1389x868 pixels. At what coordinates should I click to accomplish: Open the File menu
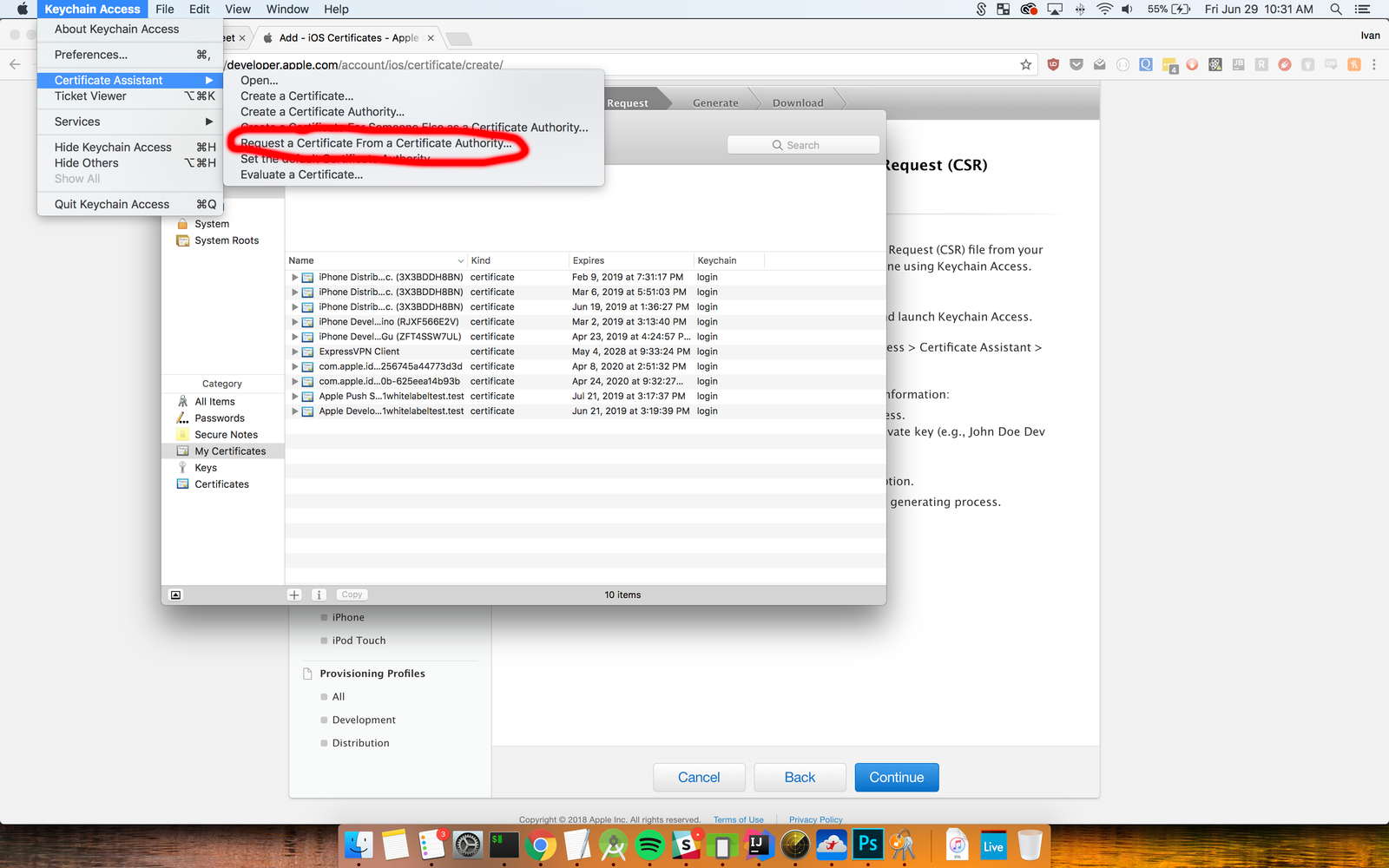pyautogui.click(x=165, y=9)
